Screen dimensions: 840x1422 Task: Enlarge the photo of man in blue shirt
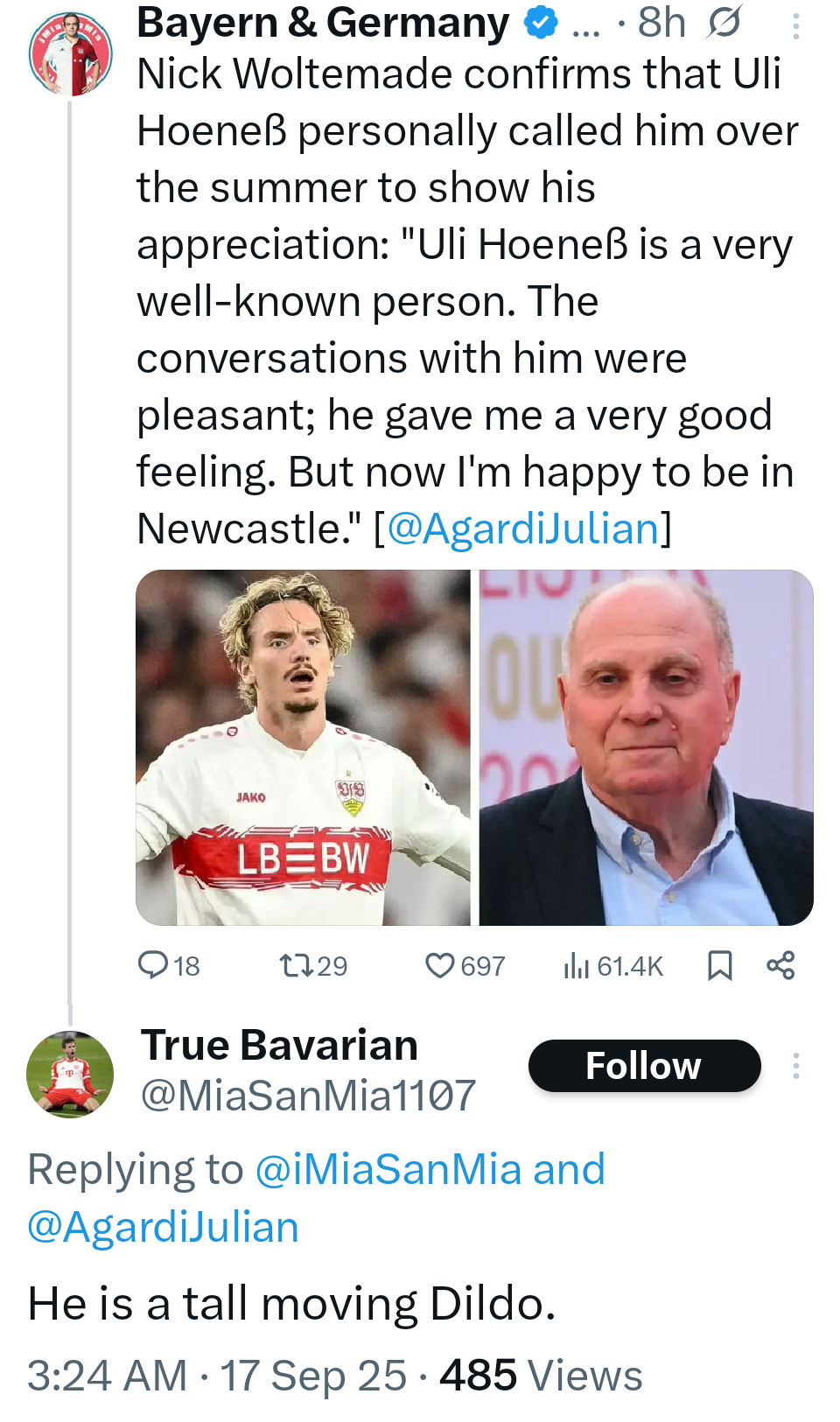[x=646, y=748]
